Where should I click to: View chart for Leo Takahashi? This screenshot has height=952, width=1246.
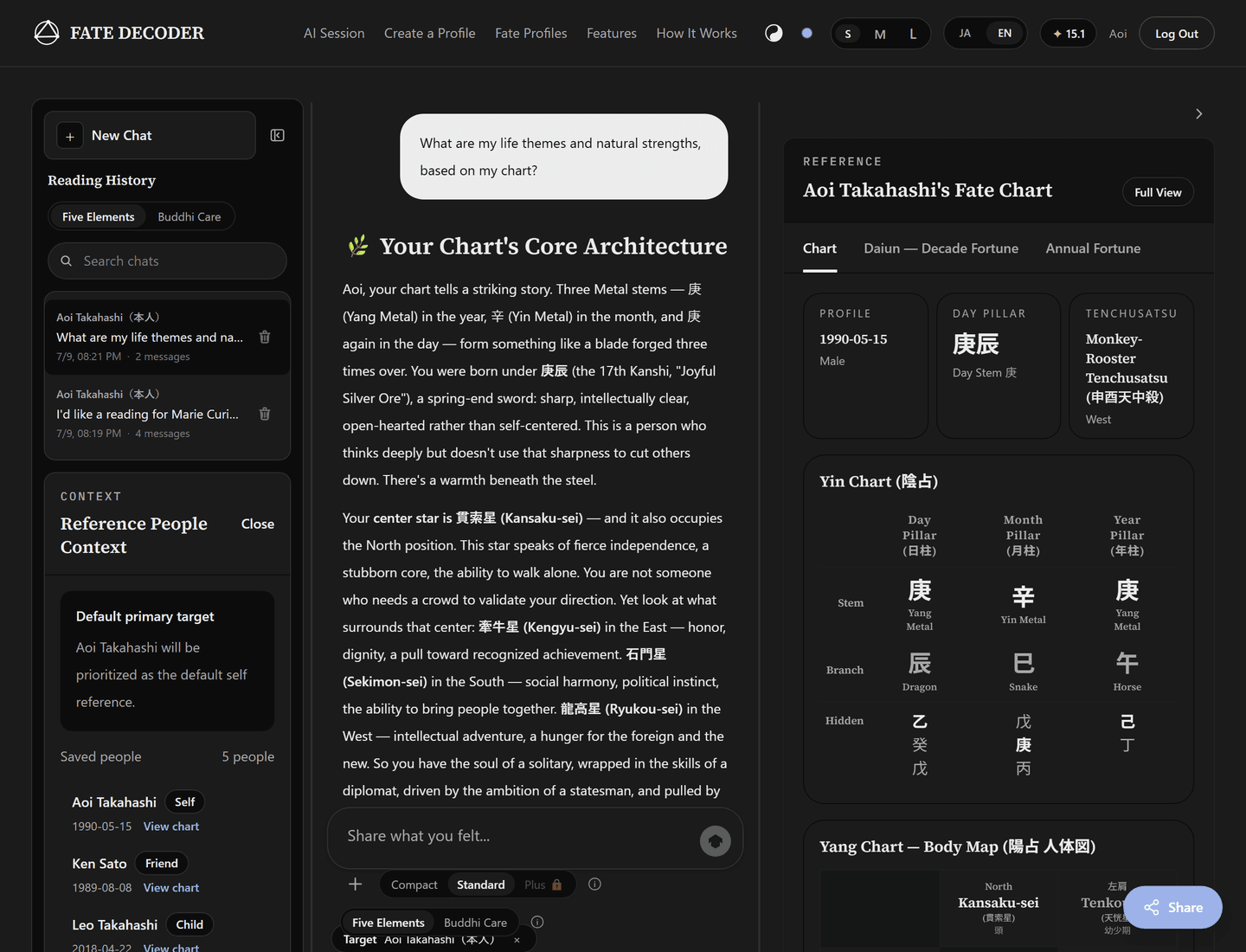(x=171, y=948)
